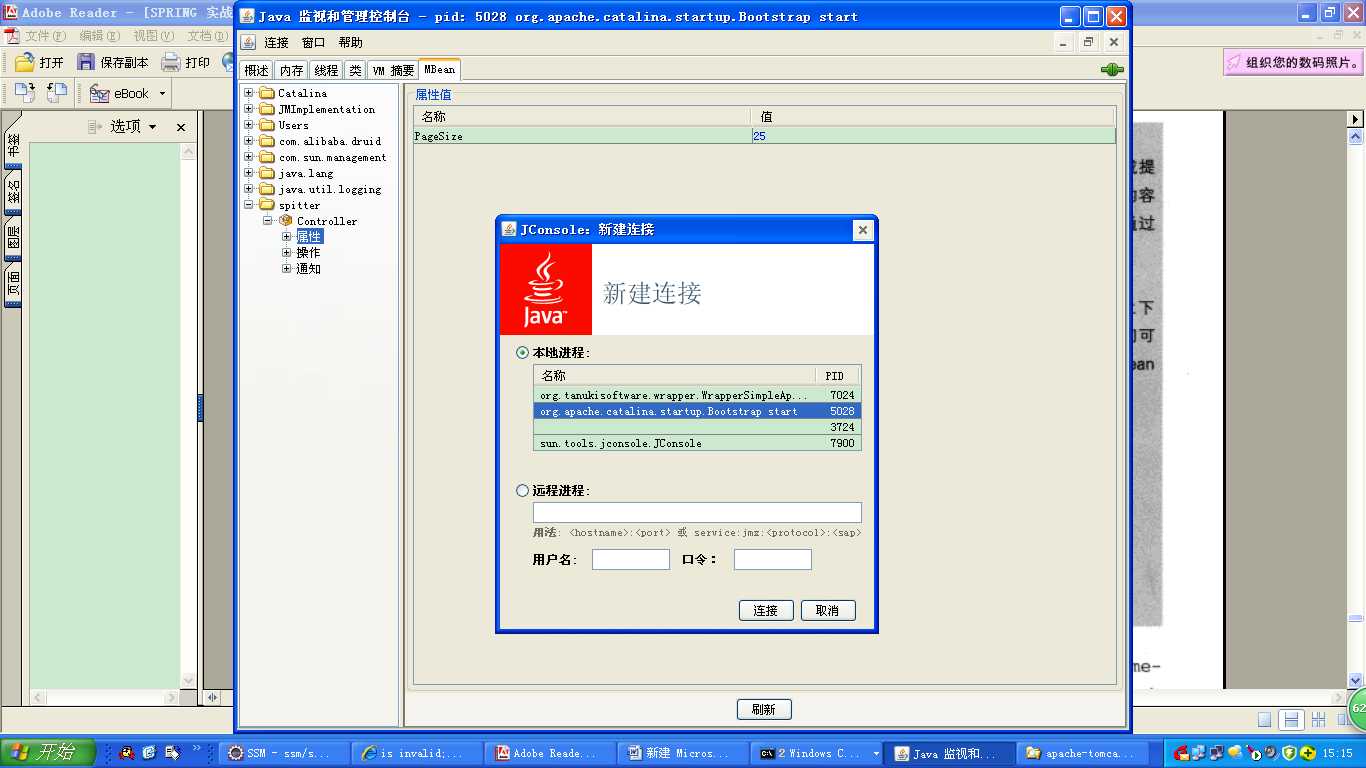Switch to the MBean tab
1366x768 pixels.
click(439, 69)
